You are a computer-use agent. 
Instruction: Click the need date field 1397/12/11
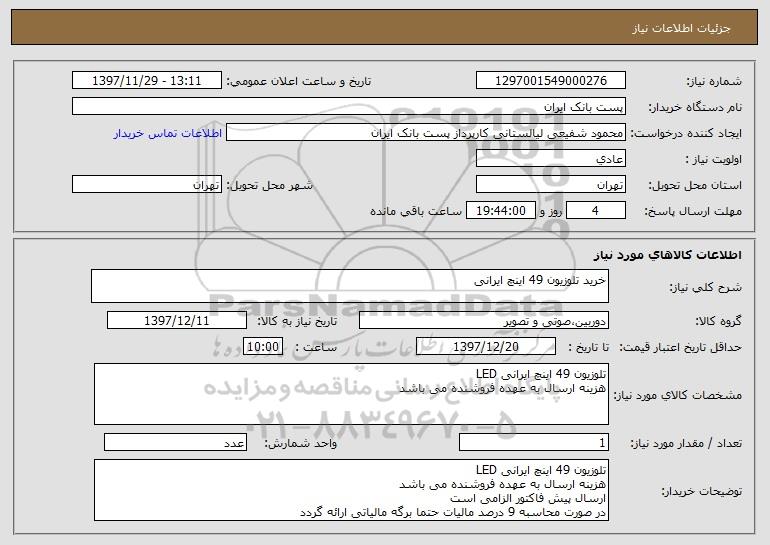177,321
